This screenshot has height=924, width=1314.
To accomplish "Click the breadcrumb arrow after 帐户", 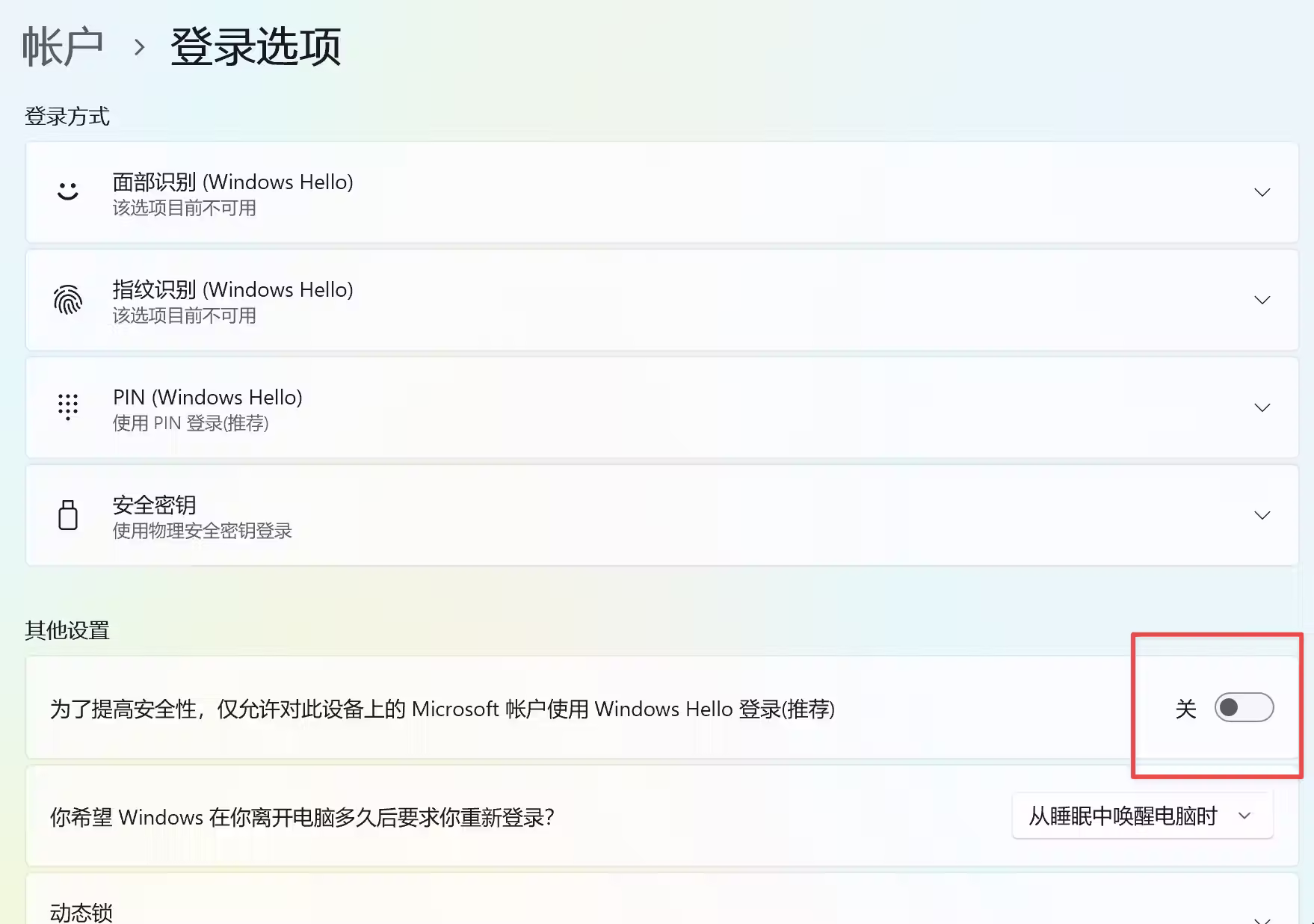I will pyautogui.click(x=139, y=48).
